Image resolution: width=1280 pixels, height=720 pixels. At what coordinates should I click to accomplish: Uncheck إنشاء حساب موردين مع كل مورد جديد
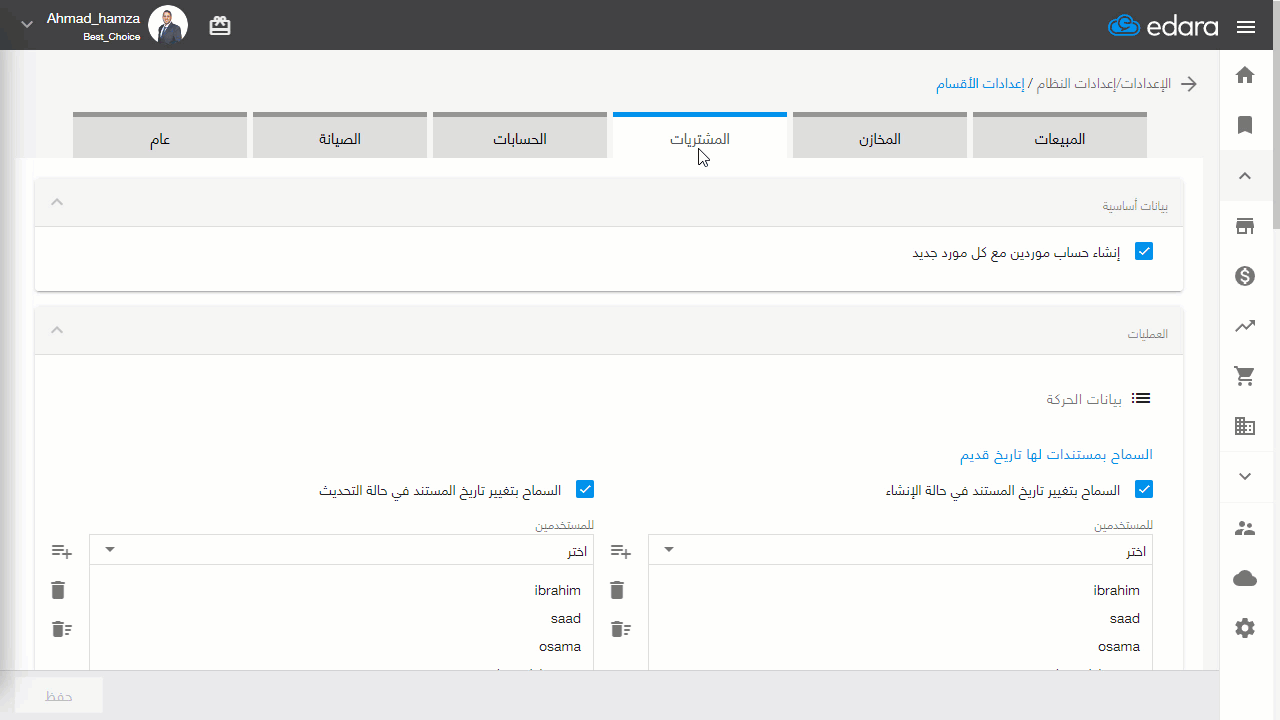(x=1144, y=252)
